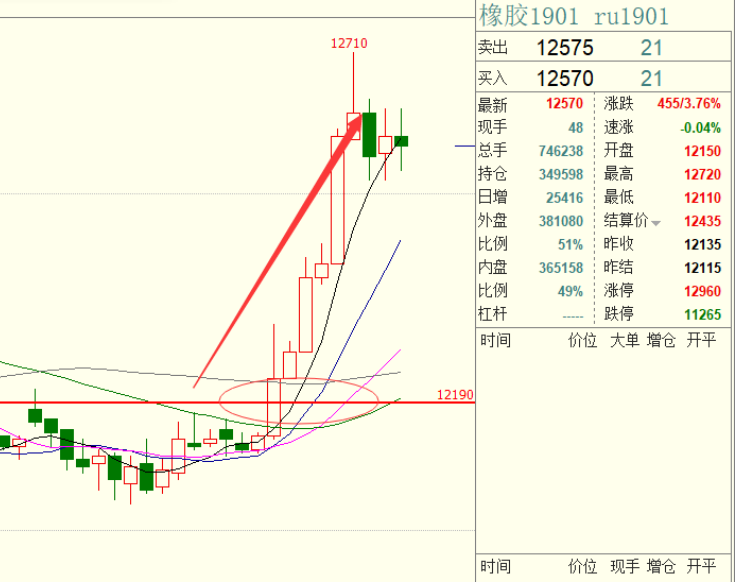Select the 速涨 value -0.04%
Image resolution: width=735 pixels, height=583 pixels.
coord(700,127)
